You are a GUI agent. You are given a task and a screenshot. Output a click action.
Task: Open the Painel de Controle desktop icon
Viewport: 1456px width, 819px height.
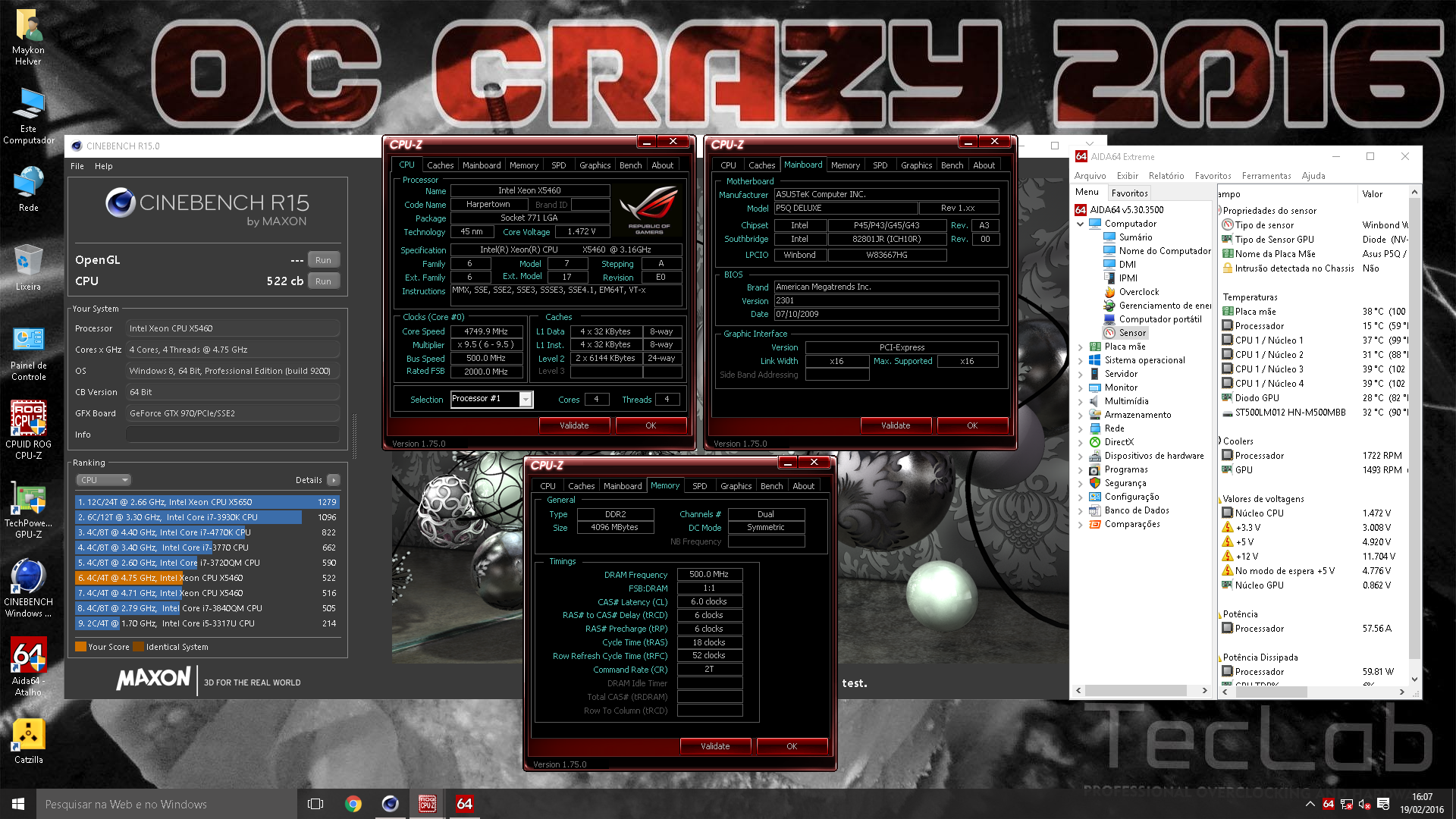tap(28, 352)
